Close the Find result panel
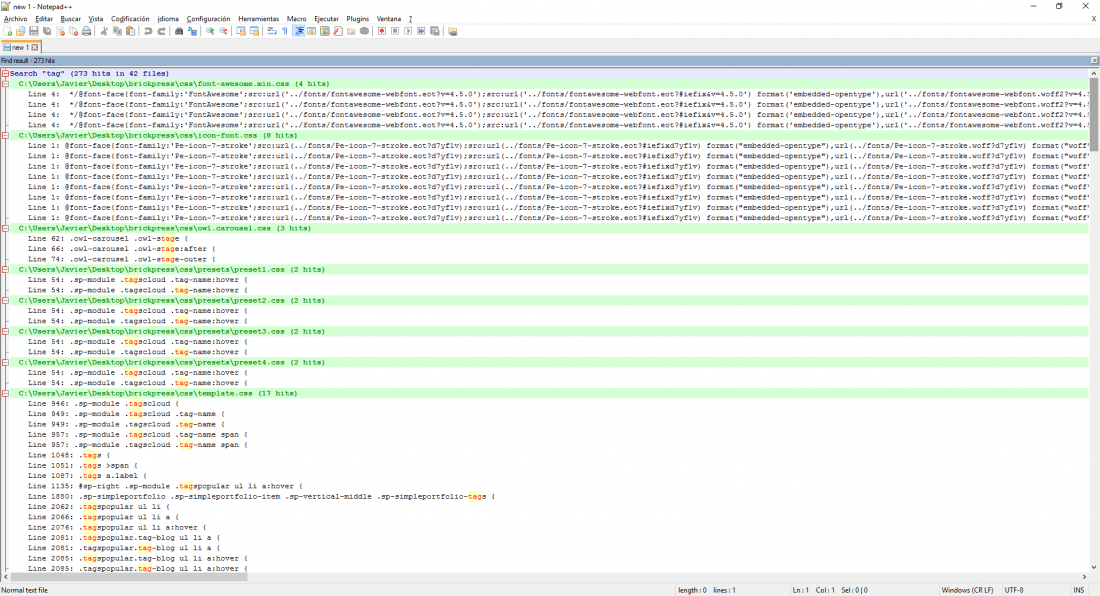Screen dimensions: 1100x596 click(1094, 61)
